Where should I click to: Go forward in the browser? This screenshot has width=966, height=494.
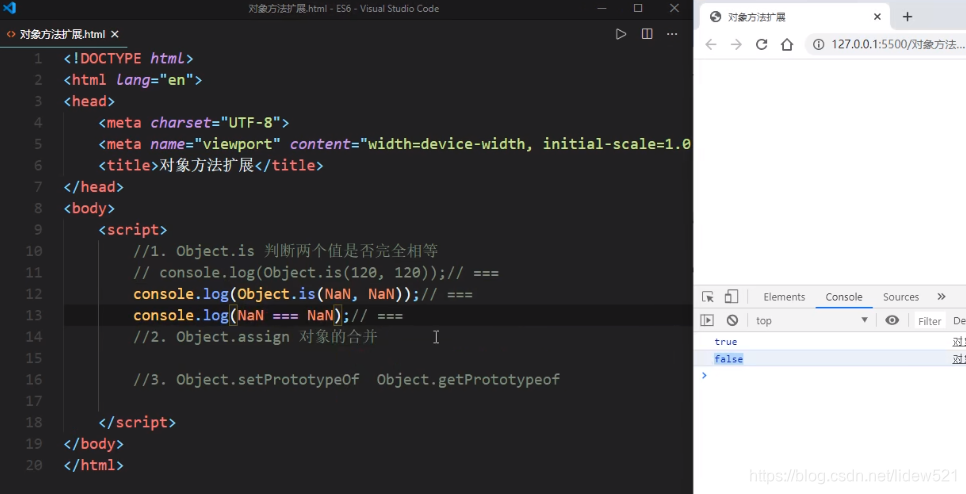click(x=736, y=44)
